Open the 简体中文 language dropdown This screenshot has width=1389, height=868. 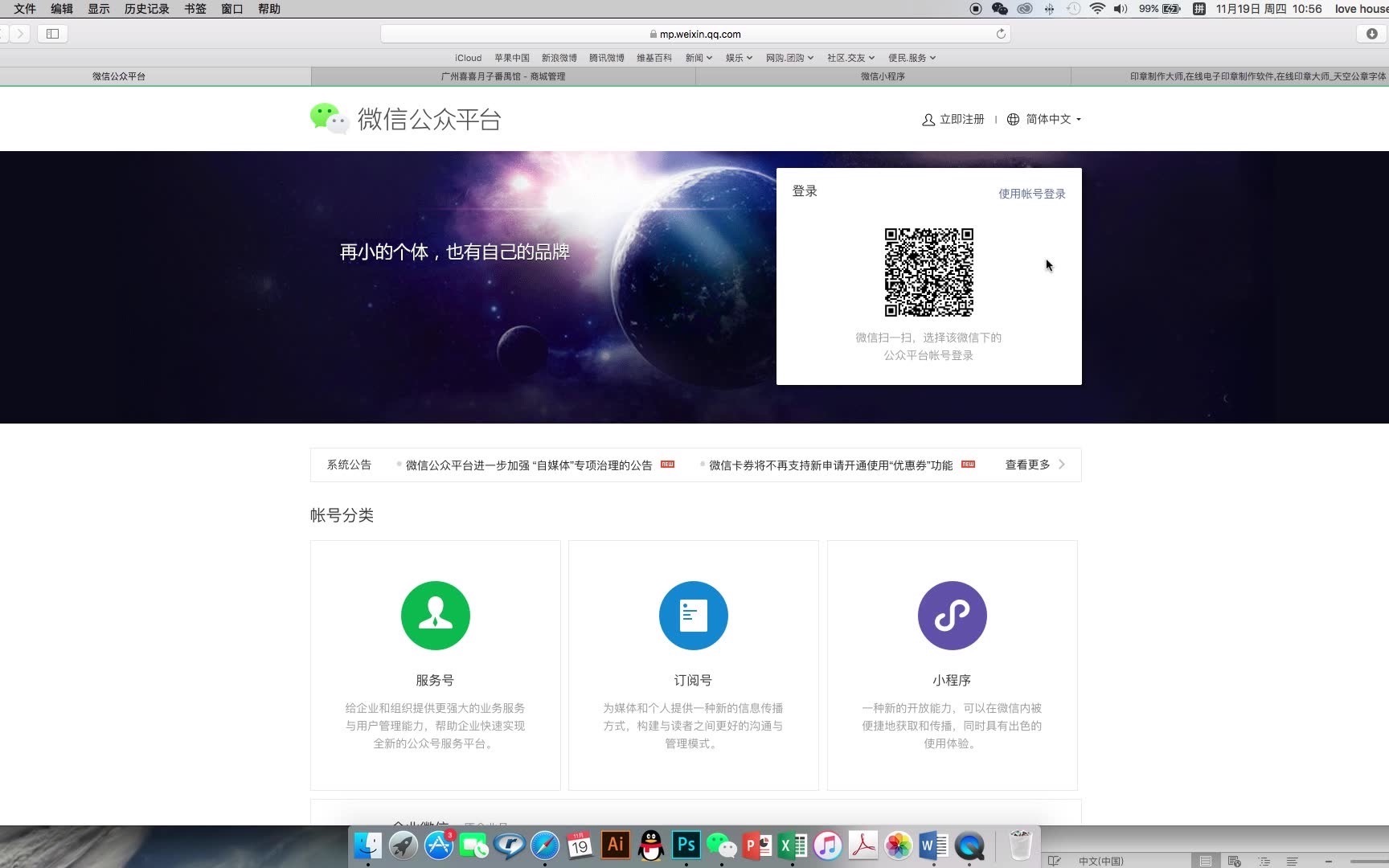[x=1043, y=119]
